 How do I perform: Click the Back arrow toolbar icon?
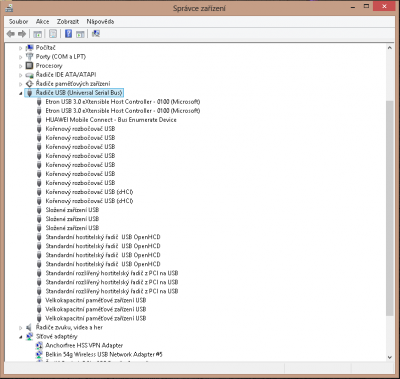tap(11, 34)
